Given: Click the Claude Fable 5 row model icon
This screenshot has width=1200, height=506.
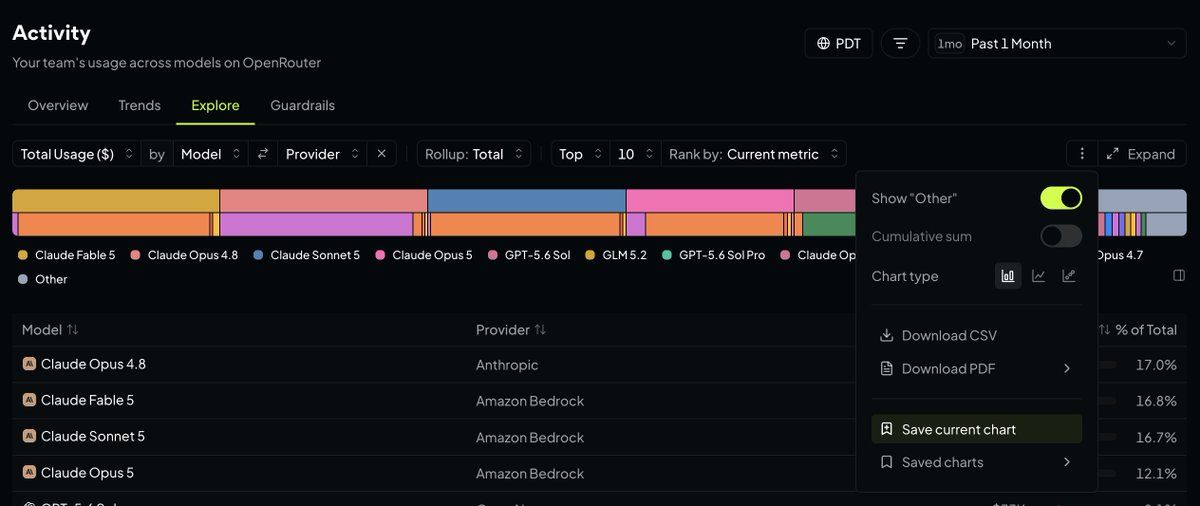Looking at the screenshot, I should (x=29, y=400).
